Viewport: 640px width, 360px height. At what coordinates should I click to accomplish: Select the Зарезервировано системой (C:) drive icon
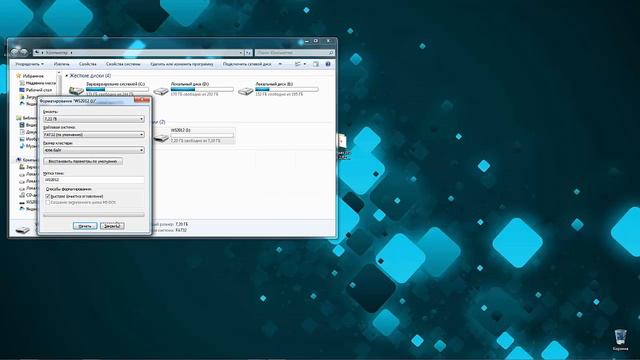[76, 91]
